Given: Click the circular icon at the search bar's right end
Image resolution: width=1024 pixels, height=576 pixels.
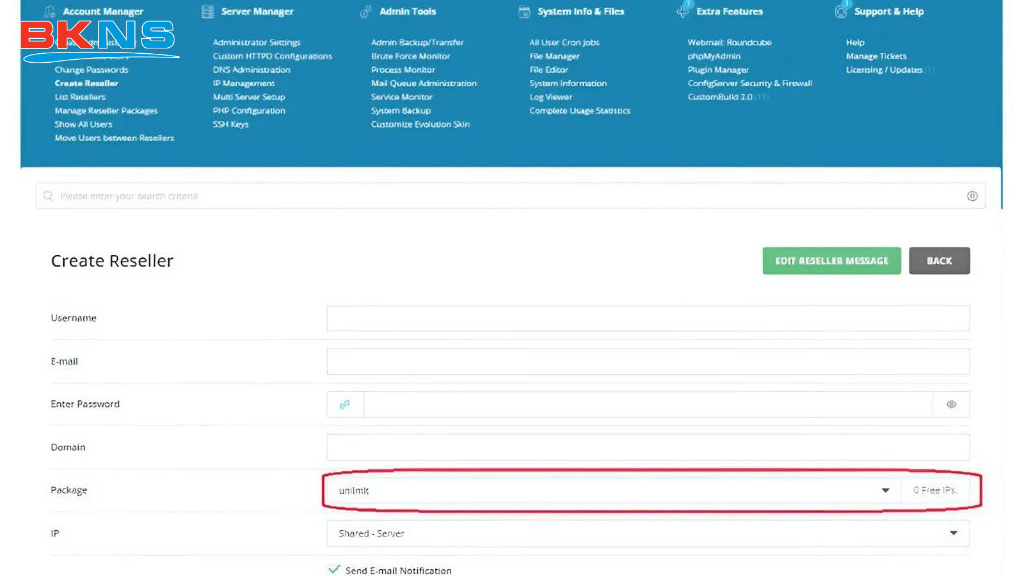Looking at the screenshot, I should (972, 196).
